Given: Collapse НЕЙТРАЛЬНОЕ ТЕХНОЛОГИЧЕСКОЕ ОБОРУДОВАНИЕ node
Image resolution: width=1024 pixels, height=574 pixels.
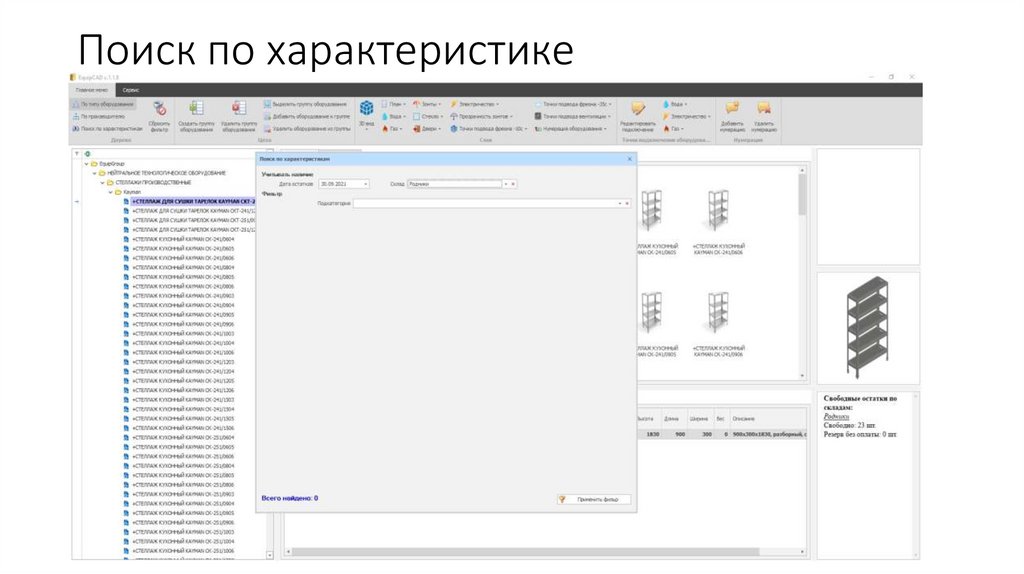Looking at the screenshot, I should coord(95,173).
